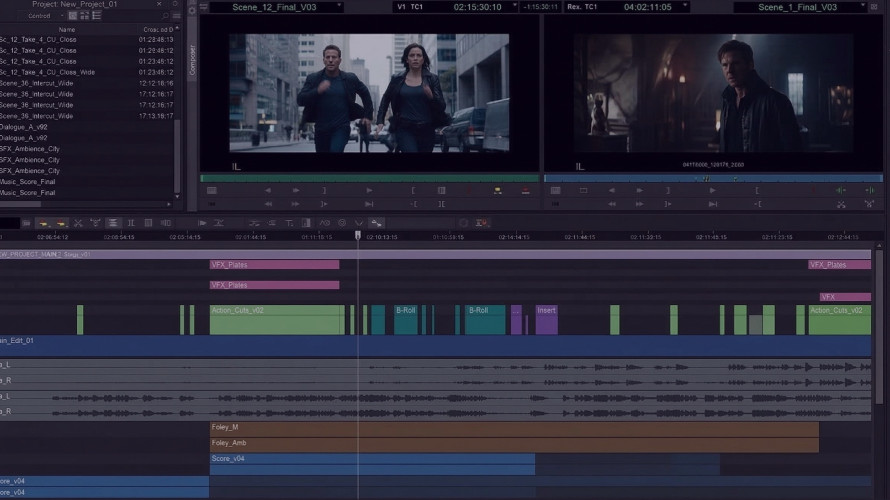The height and width of the screenshot is (500, 890).
Task: Select the VFX clip at timeline right end
Action: (x=845, y=297)
